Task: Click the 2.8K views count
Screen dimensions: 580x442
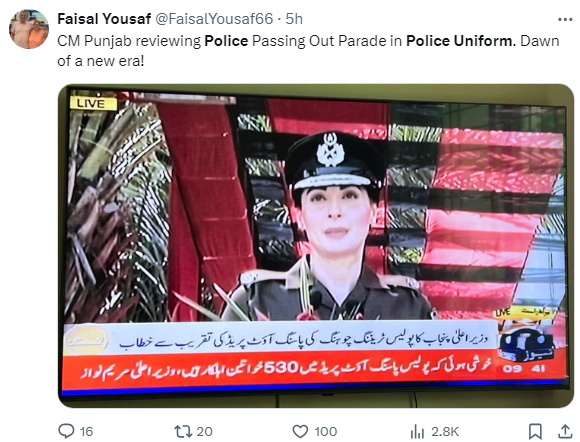Action: 445,432
